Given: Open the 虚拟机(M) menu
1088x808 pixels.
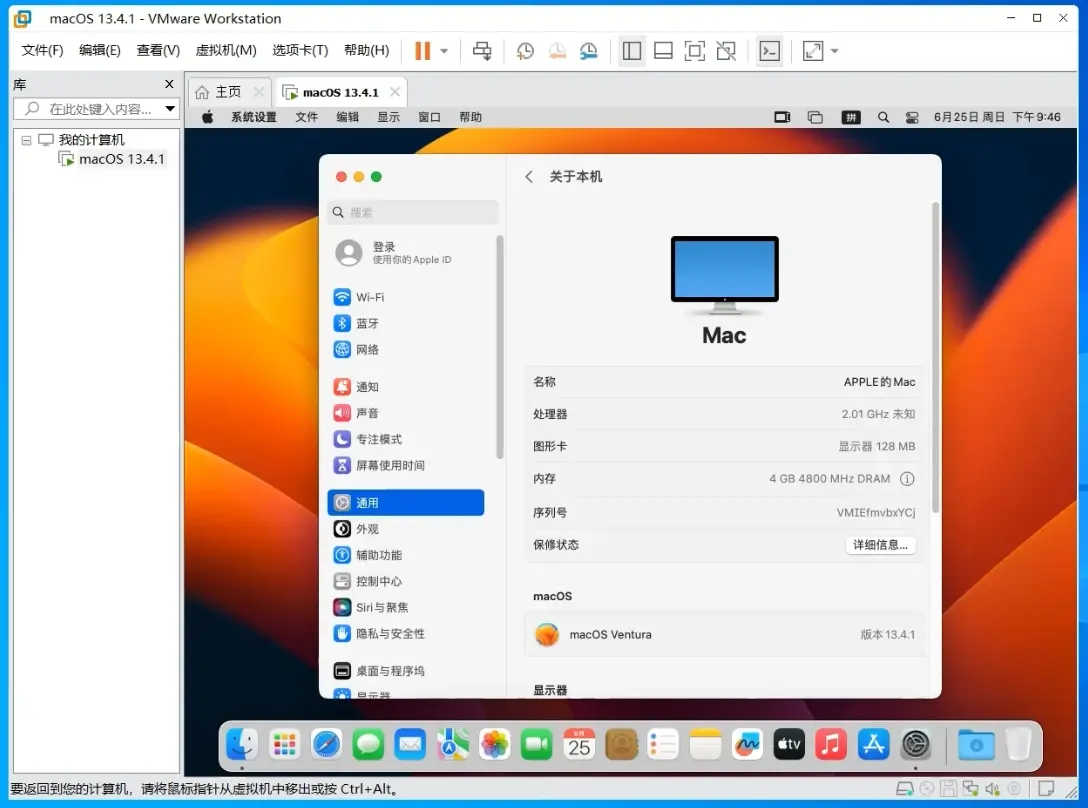Looking at the screenshot, I should coord(226,50).
